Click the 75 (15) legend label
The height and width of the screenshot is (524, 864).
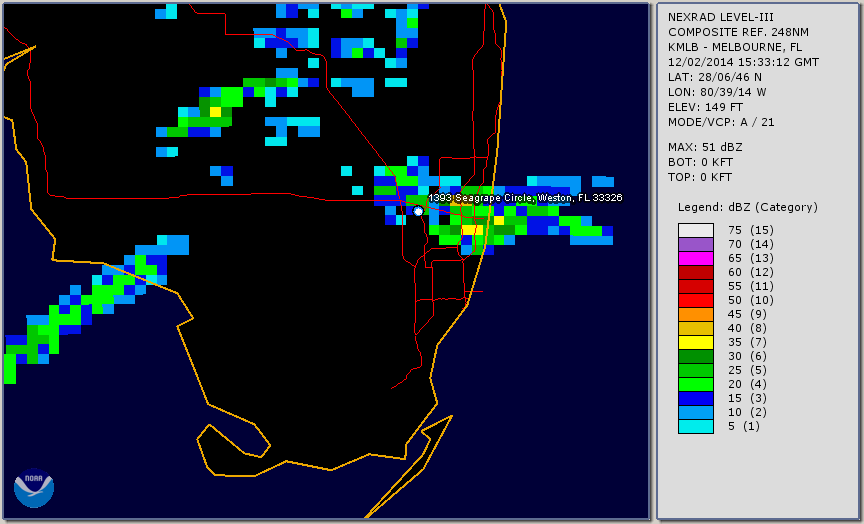point(750,230)
